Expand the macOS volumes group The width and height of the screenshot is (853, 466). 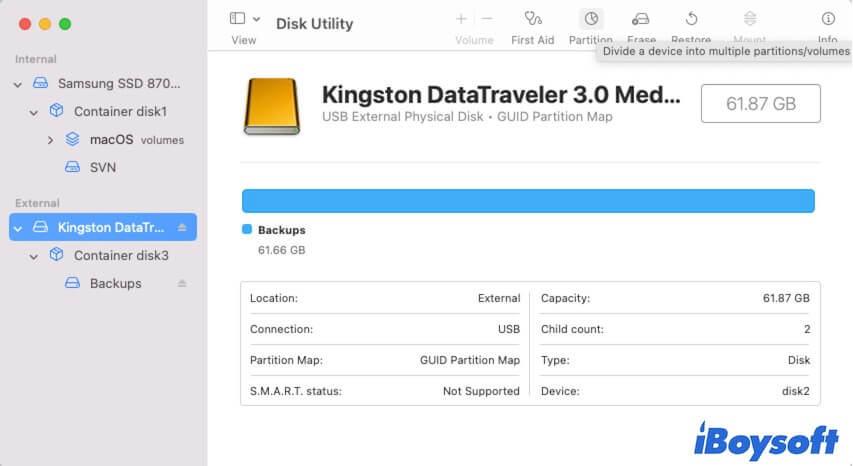coord(50,140)
